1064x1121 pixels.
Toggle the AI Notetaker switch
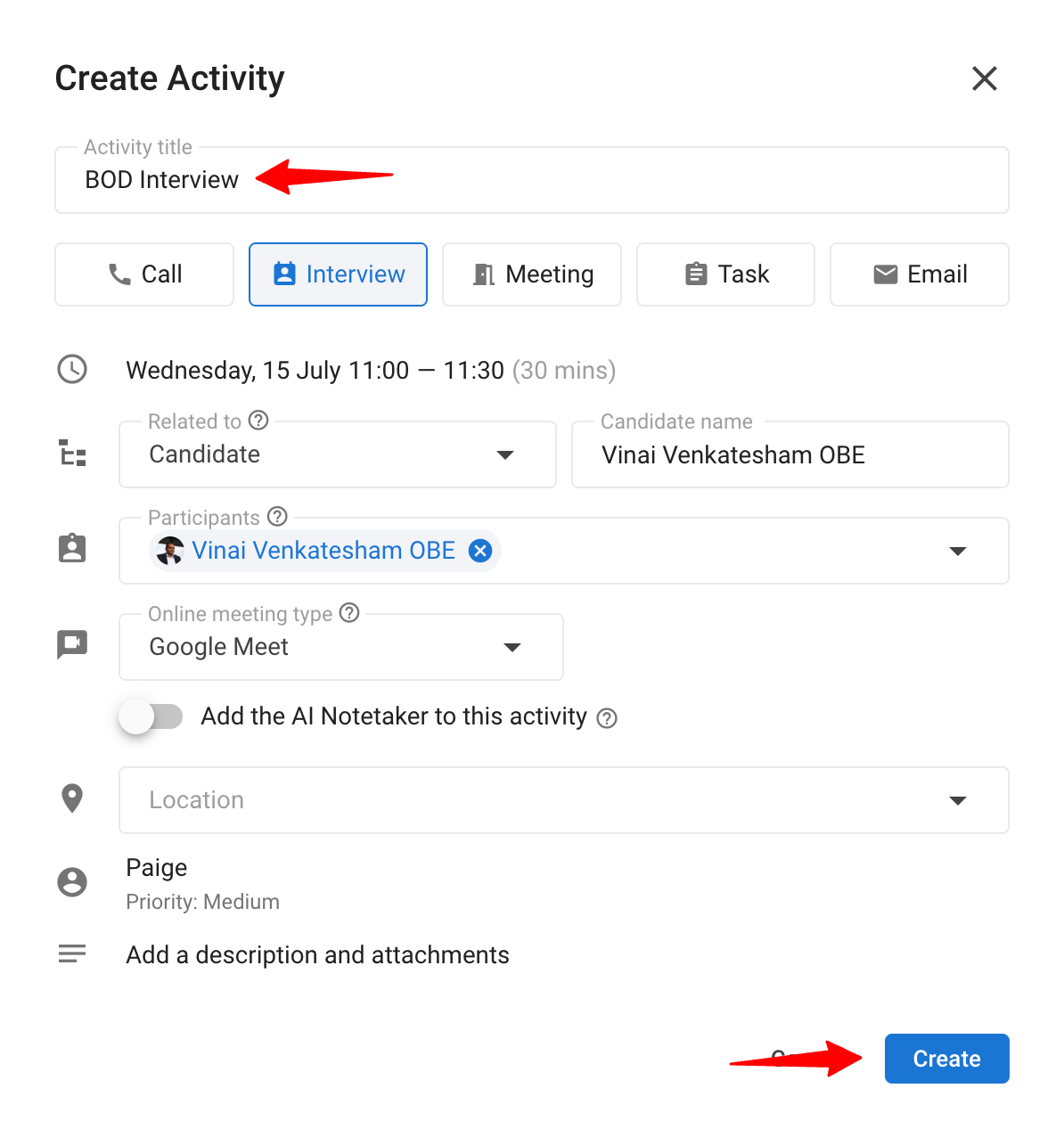[151, 716]
